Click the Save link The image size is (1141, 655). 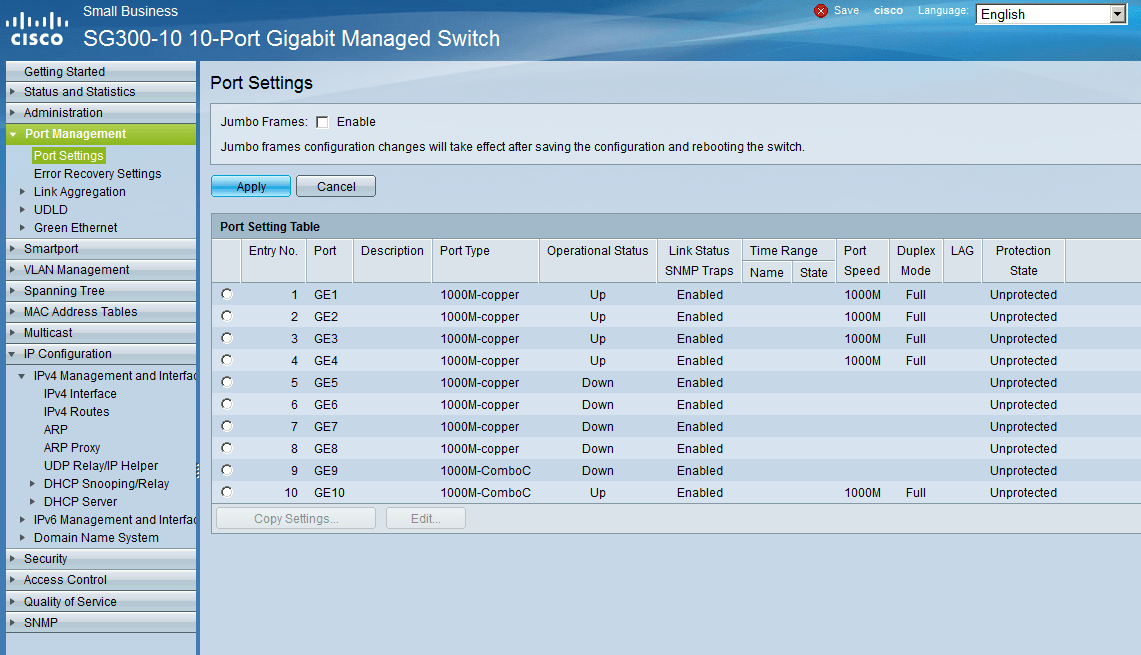[x=849, y=11]
